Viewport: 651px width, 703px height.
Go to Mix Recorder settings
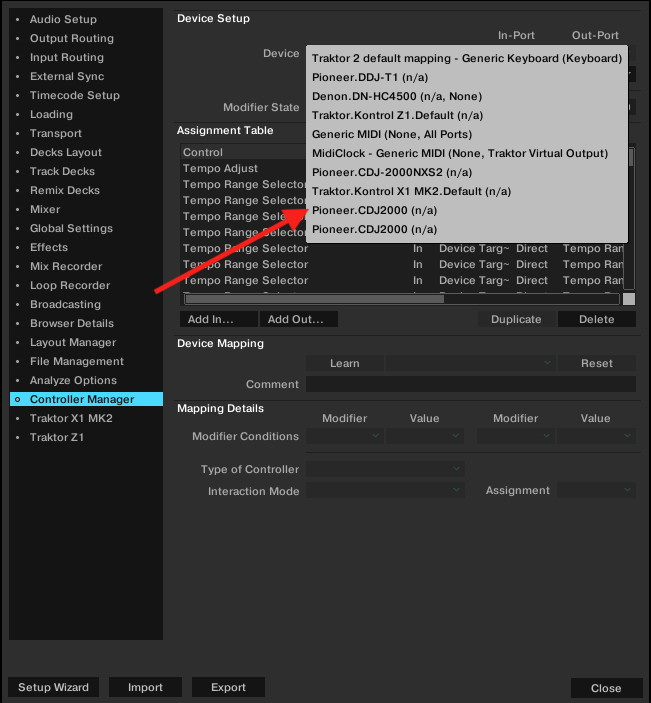coord(66,266)
